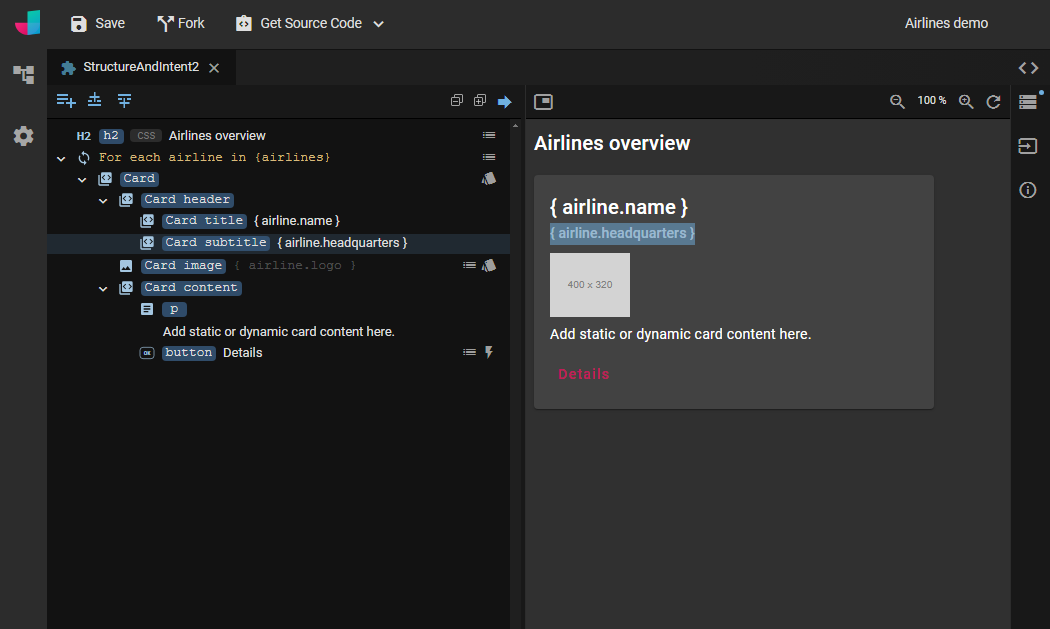Open the data/properties panel icon on right
This screenshot has width=1050, height=629.
[x=1028, y=102]
